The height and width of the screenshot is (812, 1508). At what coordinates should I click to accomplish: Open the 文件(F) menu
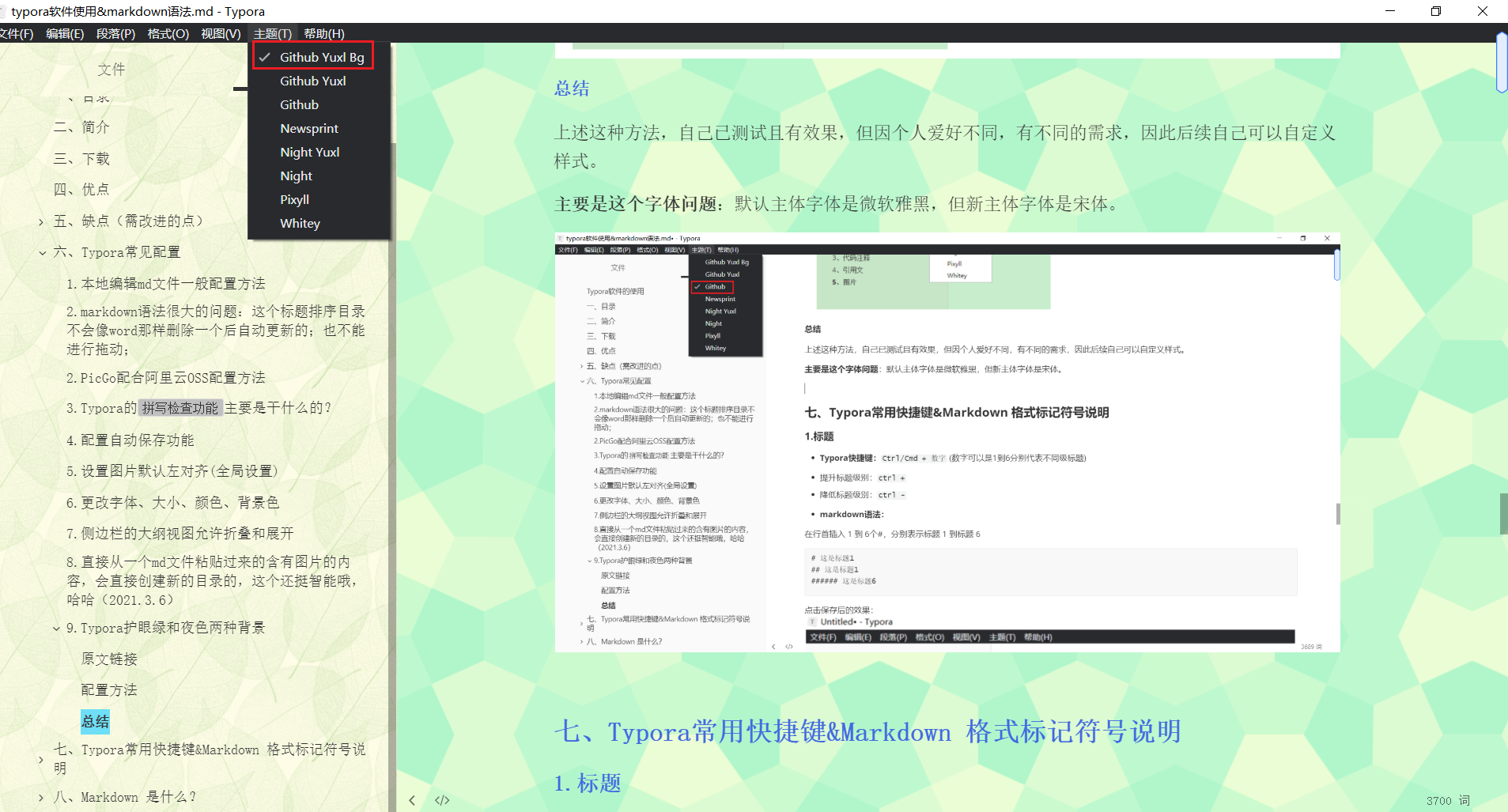click(x=17, y=33)
